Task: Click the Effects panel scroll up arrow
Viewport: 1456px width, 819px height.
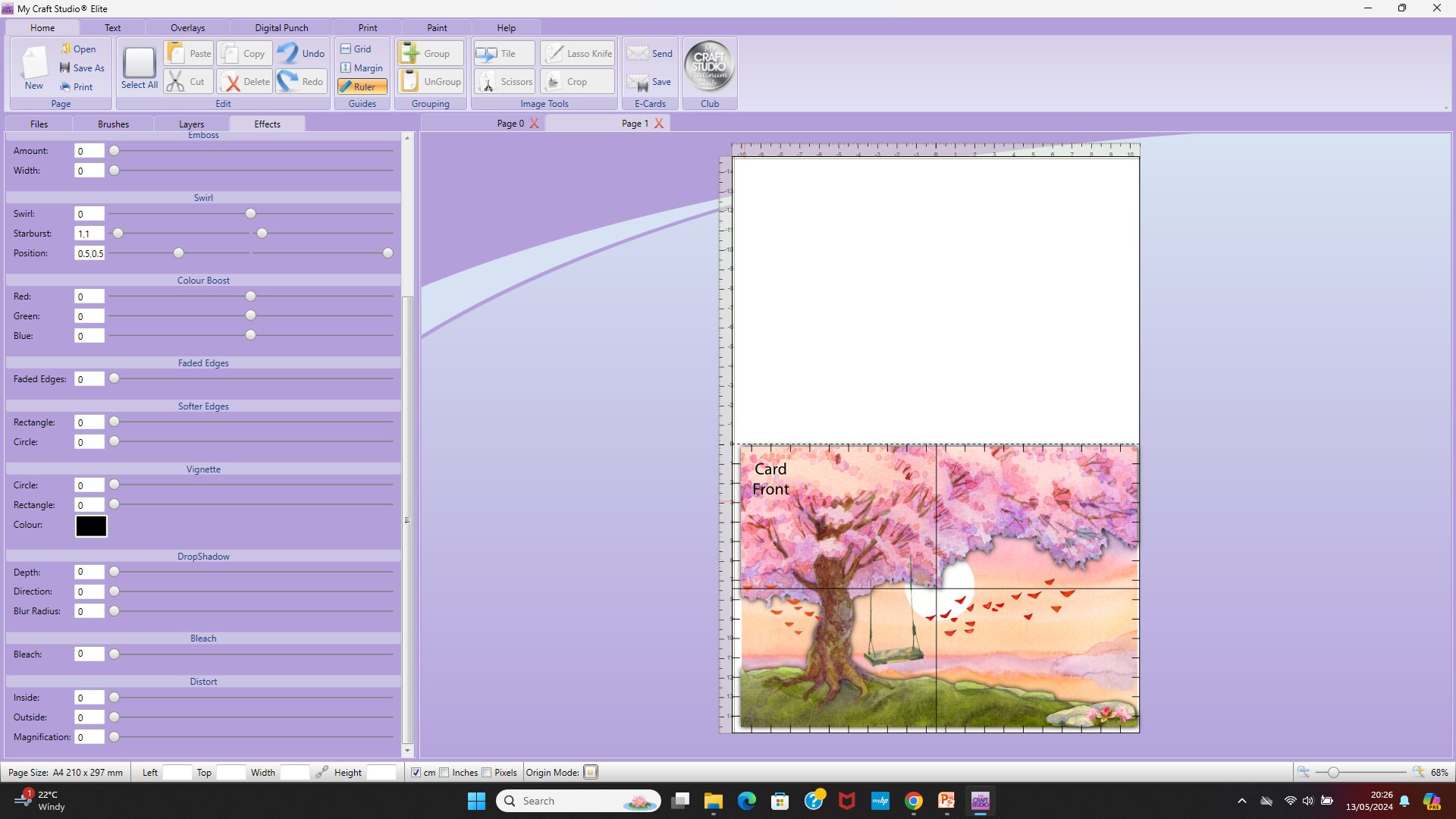Action: point(407,138)
